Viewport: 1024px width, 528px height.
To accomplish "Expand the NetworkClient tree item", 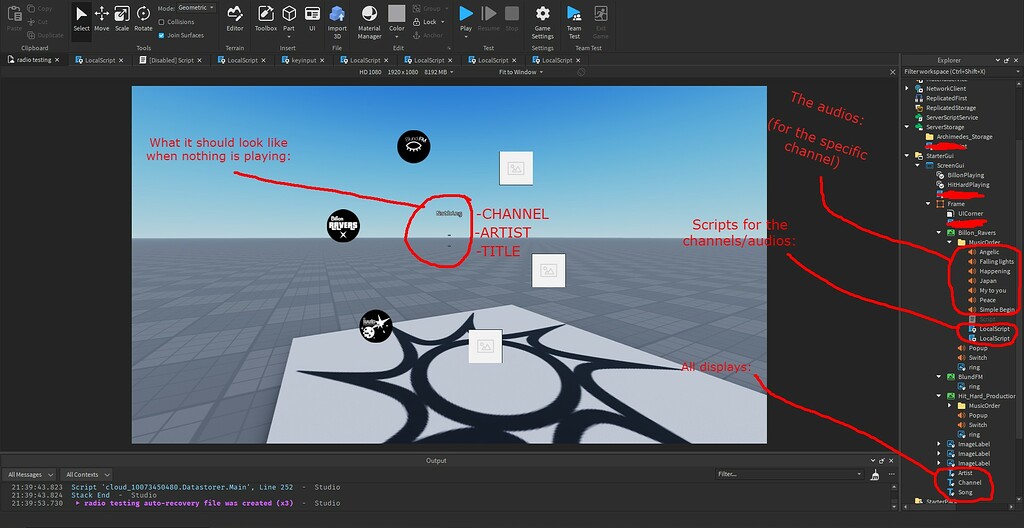I will [908, 88].
